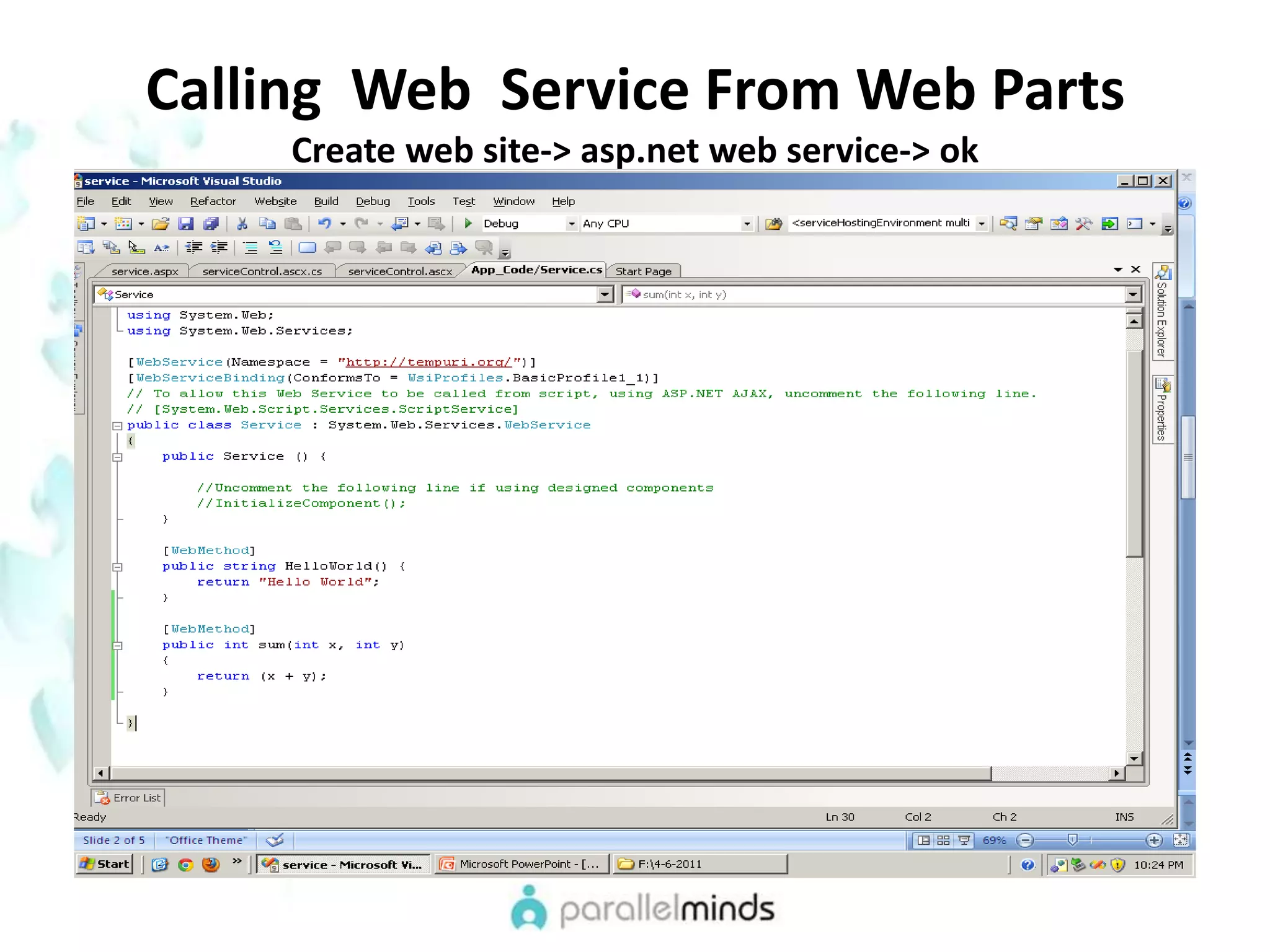Open the Website menu
The width and height of the screenshot is (1270, 952).
point(275,201)
